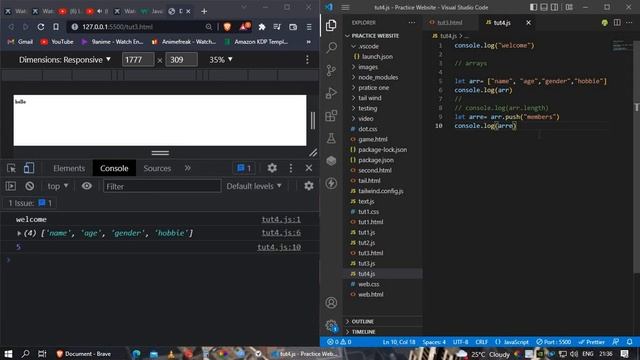This screenshot has height=360, width=640.
Task: Open Dimensions: Responsive dropdown
Action: pos(64,60)
